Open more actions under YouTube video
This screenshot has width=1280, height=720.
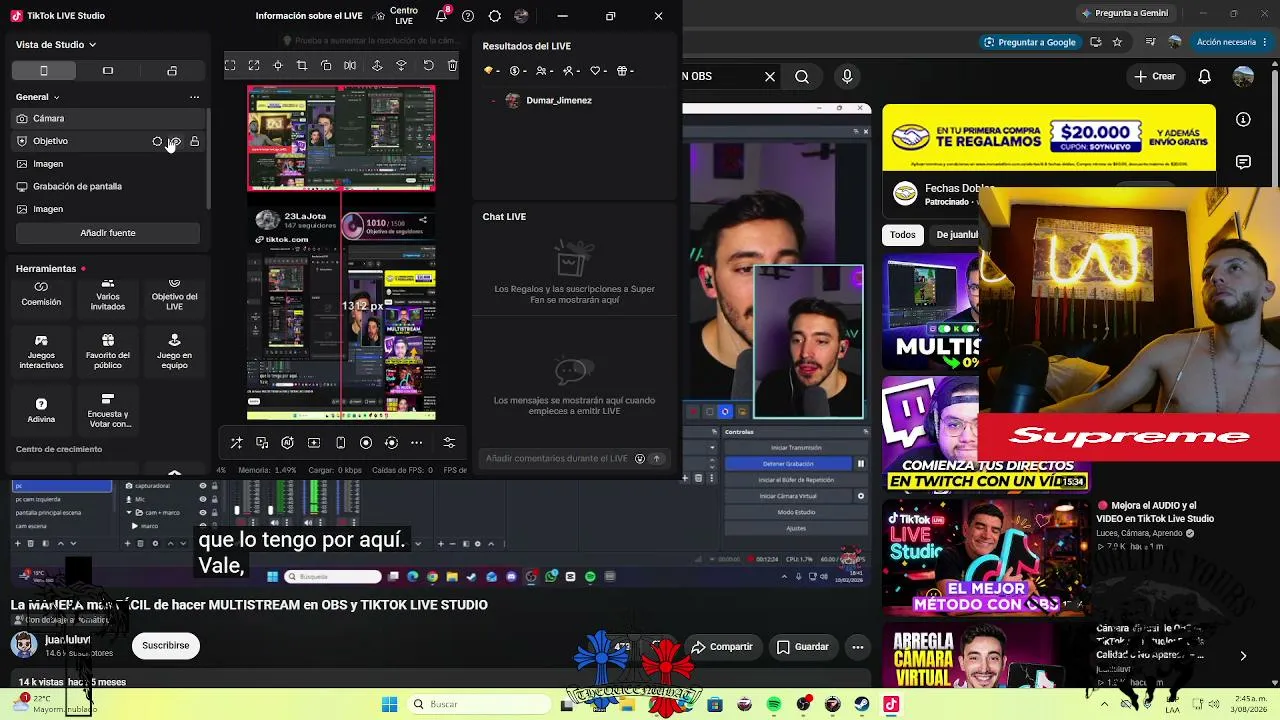pyautogui.click(x=858, y=647)
